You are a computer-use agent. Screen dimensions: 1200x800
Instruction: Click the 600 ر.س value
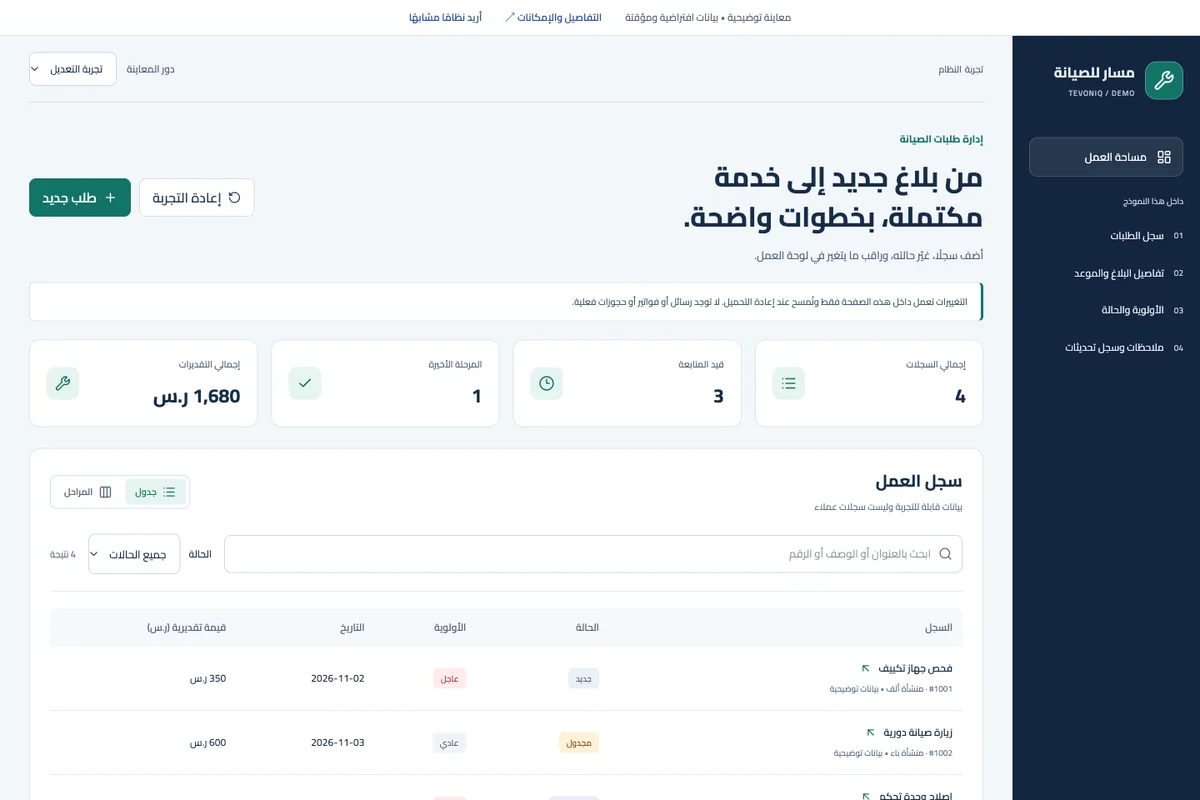click(x=208, y=743)
